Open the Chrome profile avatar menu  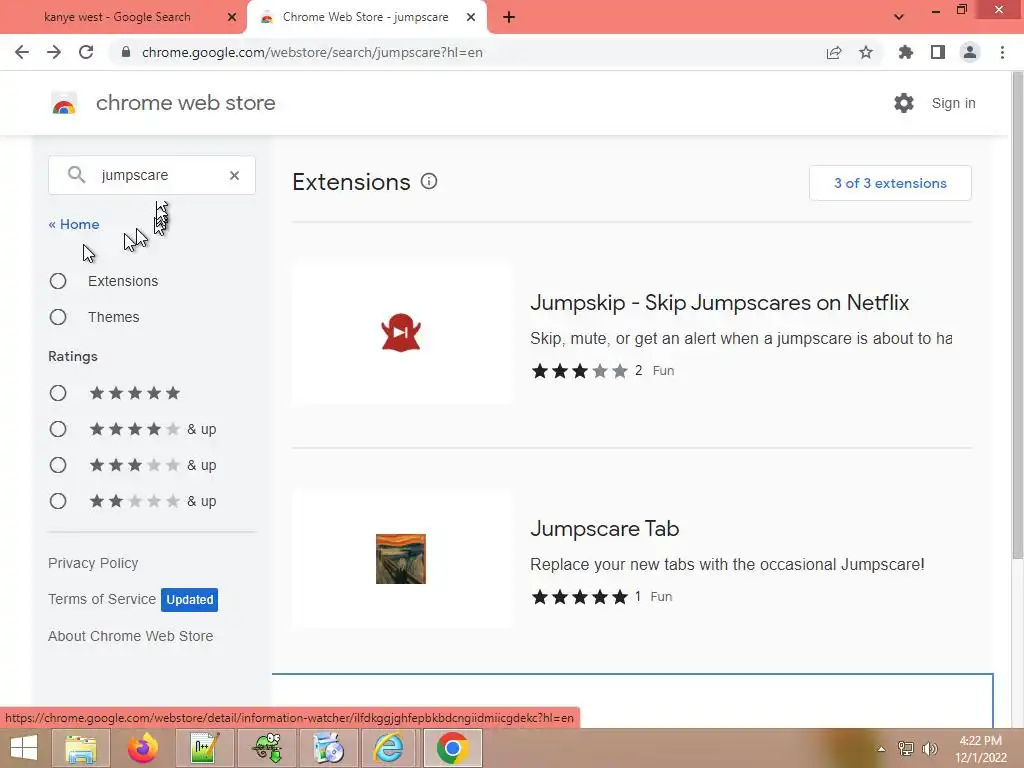(970, 52)
